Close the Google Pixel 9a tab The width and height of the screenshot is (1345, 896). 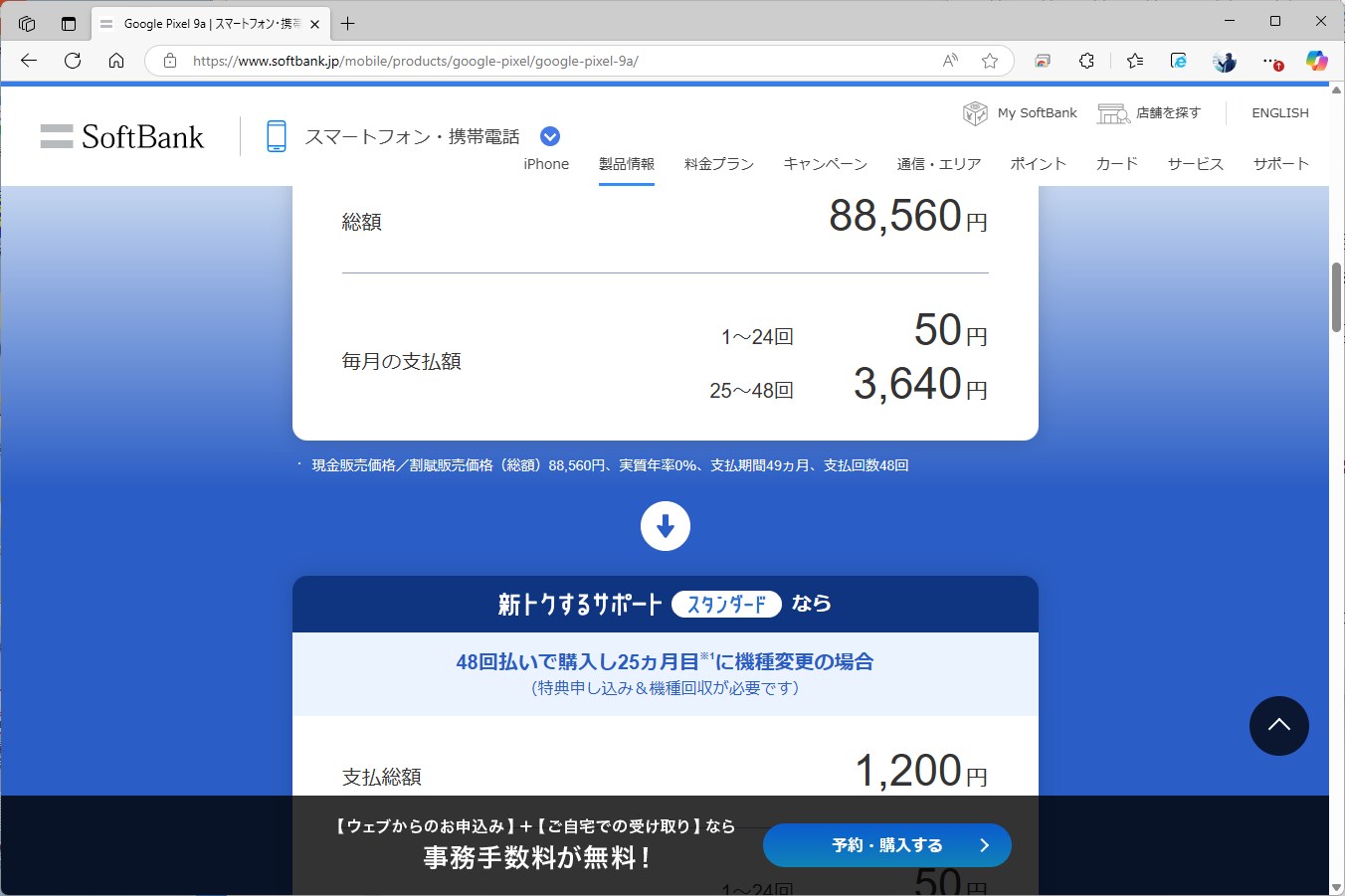tap(315, 24)
